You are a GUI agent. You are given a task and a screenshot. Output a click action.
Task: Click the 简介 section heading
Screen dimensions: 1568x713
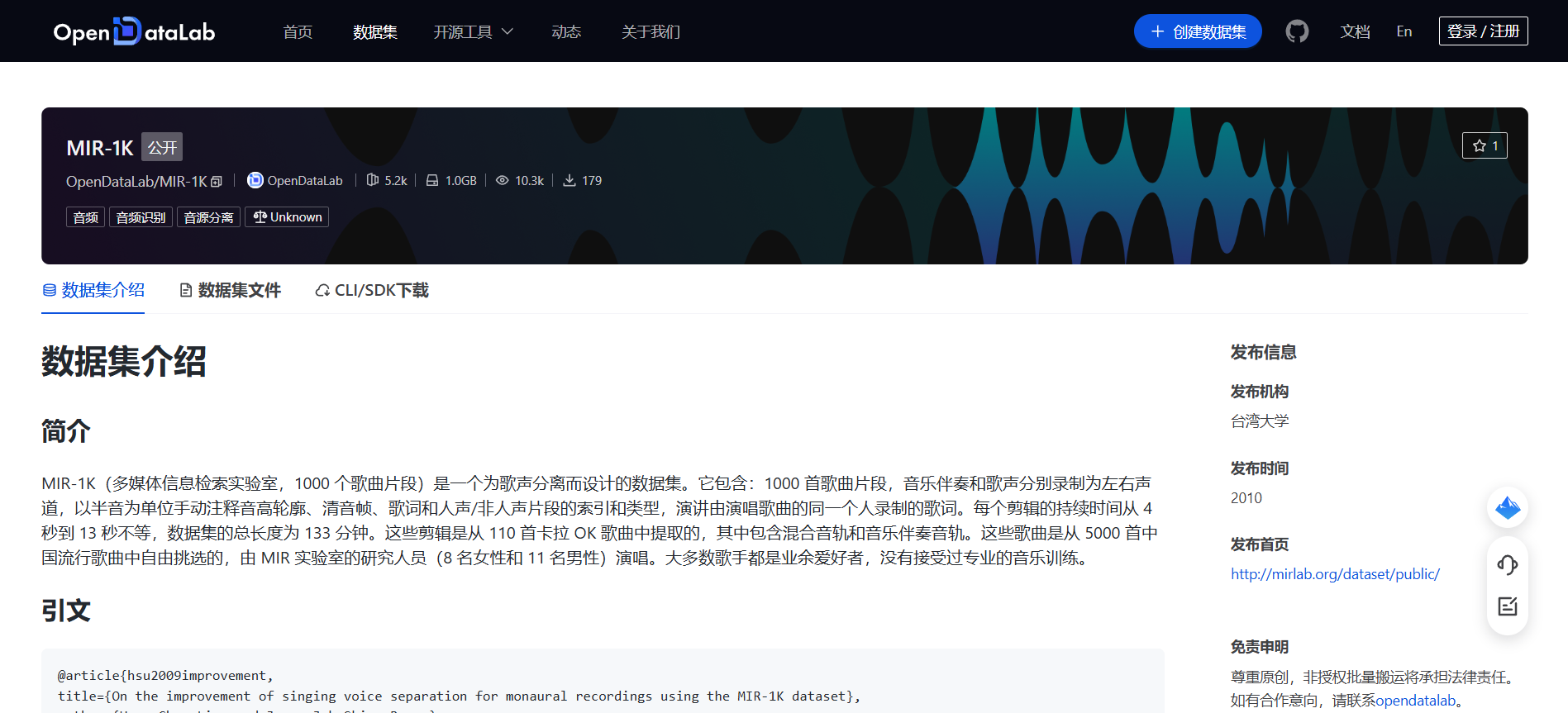[x=65, y=431]
